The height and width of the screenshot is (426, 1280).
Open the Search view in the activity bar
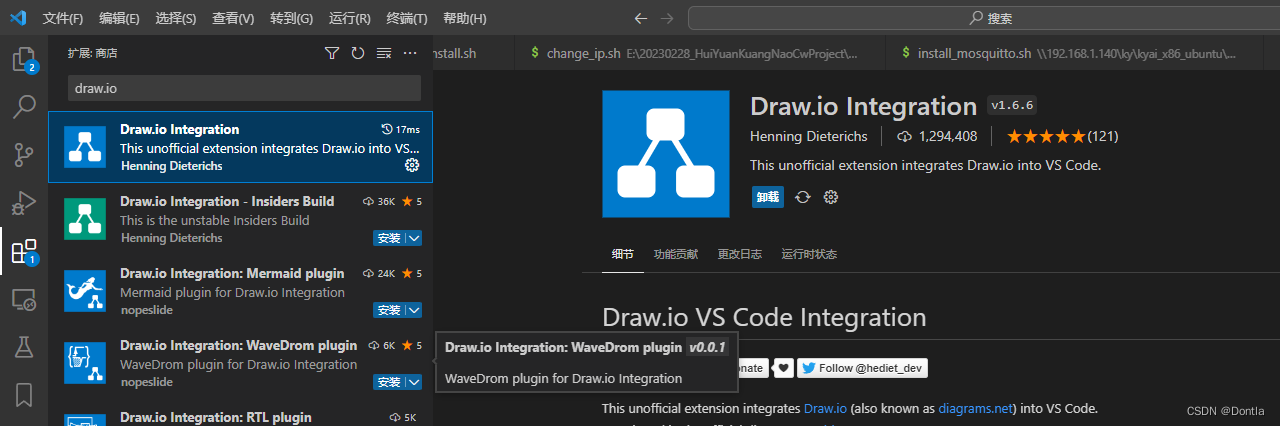pyautogui.click(x=24, y=106)
